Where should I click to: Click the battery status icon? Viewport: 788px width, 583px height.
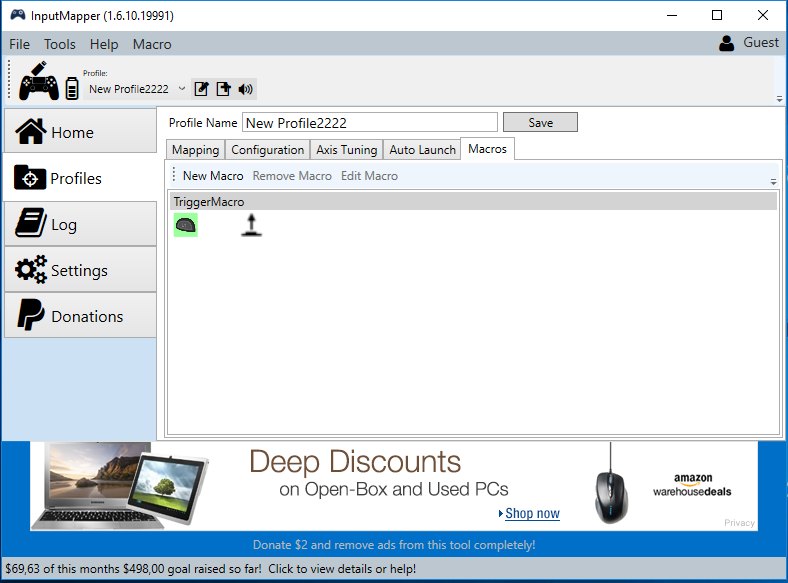[72, 88]
